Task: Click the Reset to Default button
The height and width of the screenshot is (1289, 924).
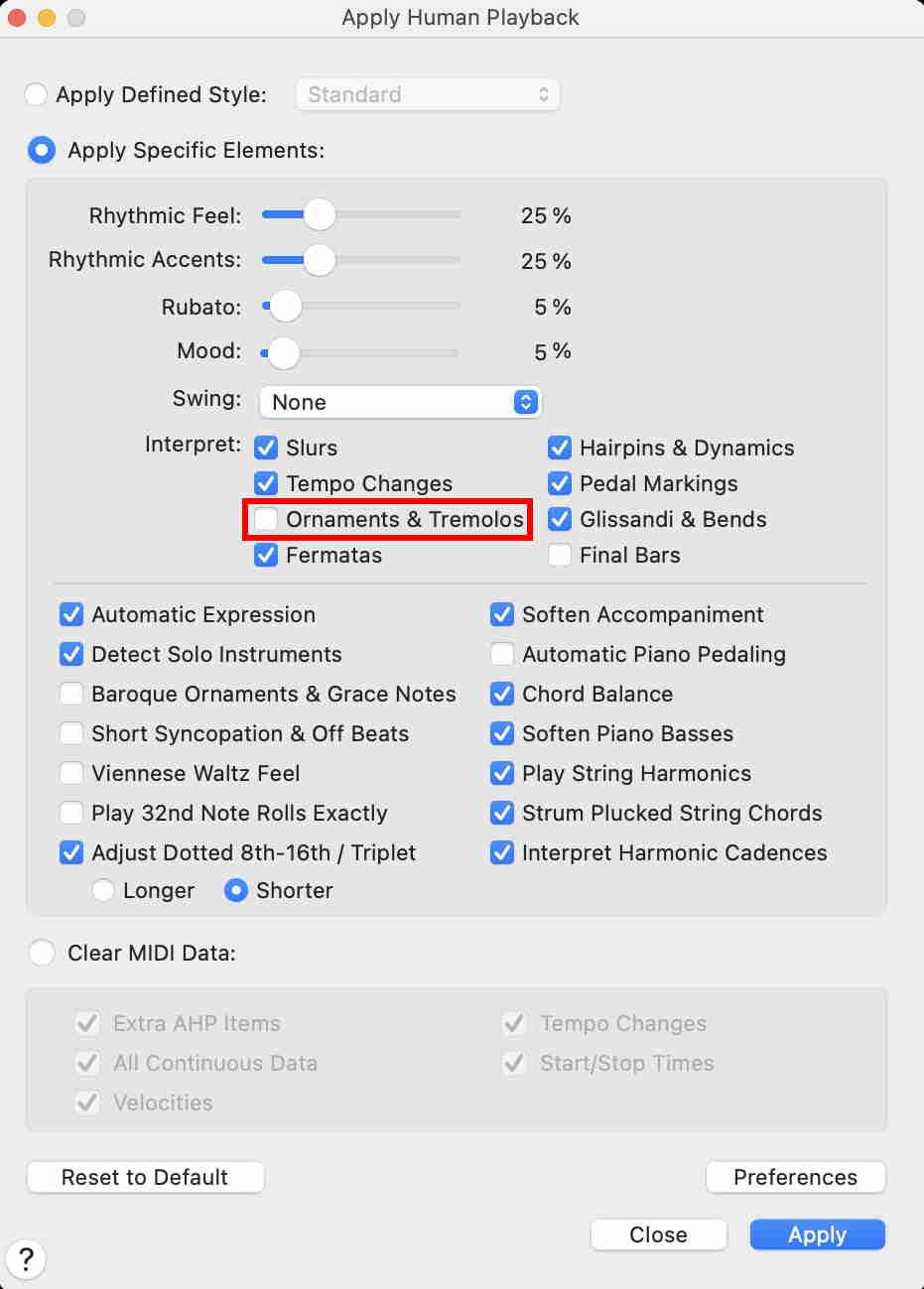Action: pos(145,1177)
